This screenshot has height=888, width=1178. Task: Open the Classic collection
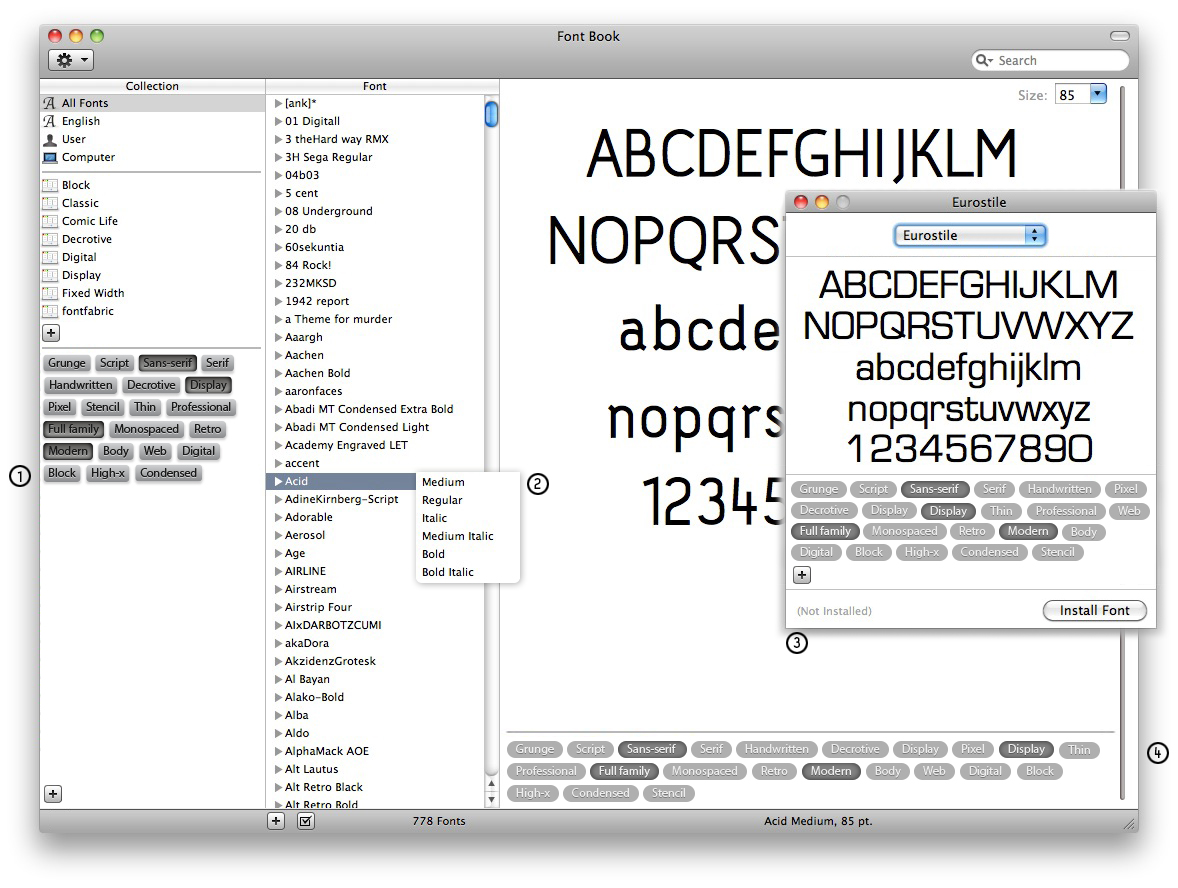153,203
